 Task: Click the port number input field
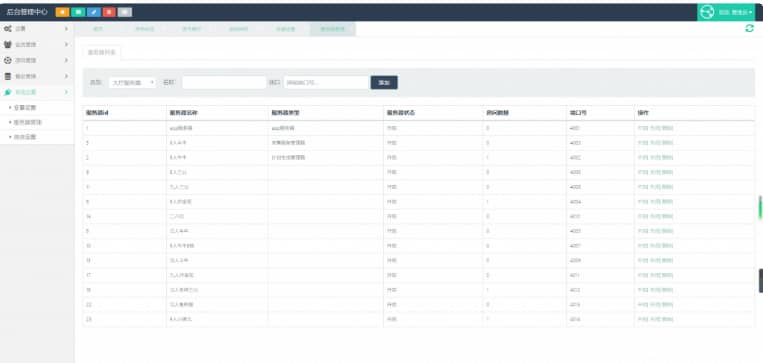pos(326,83)
